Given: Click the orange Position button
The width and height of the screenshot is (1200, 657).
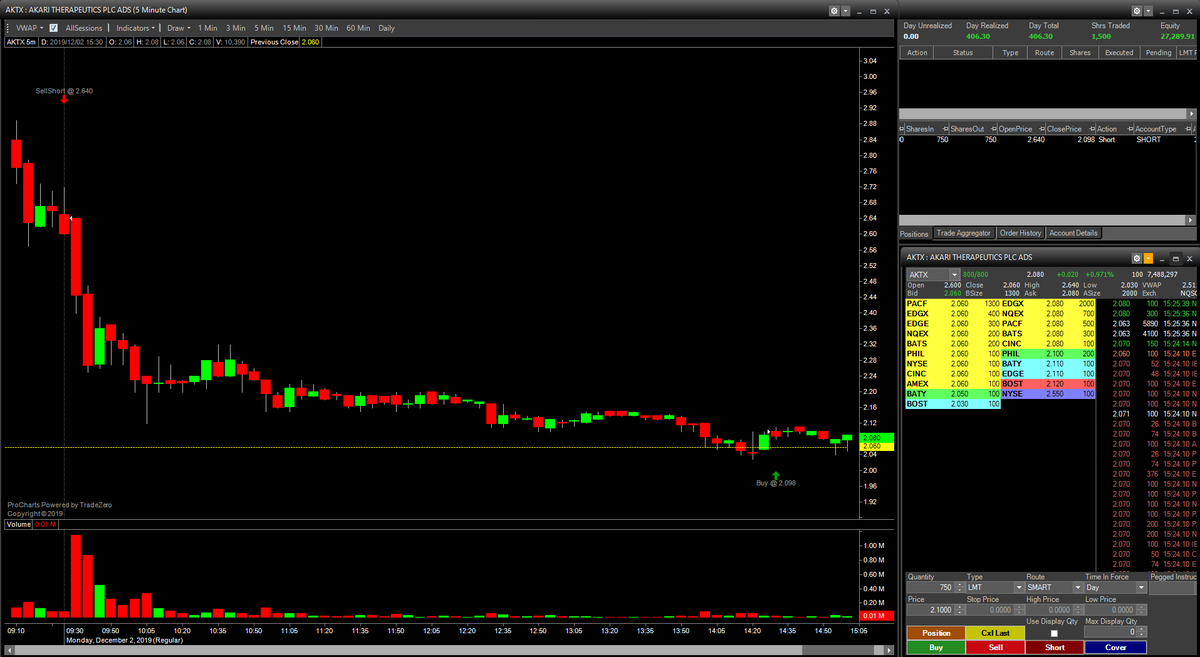Looking at the screenshot, I should pyautogui.click(x=936, y=633).
